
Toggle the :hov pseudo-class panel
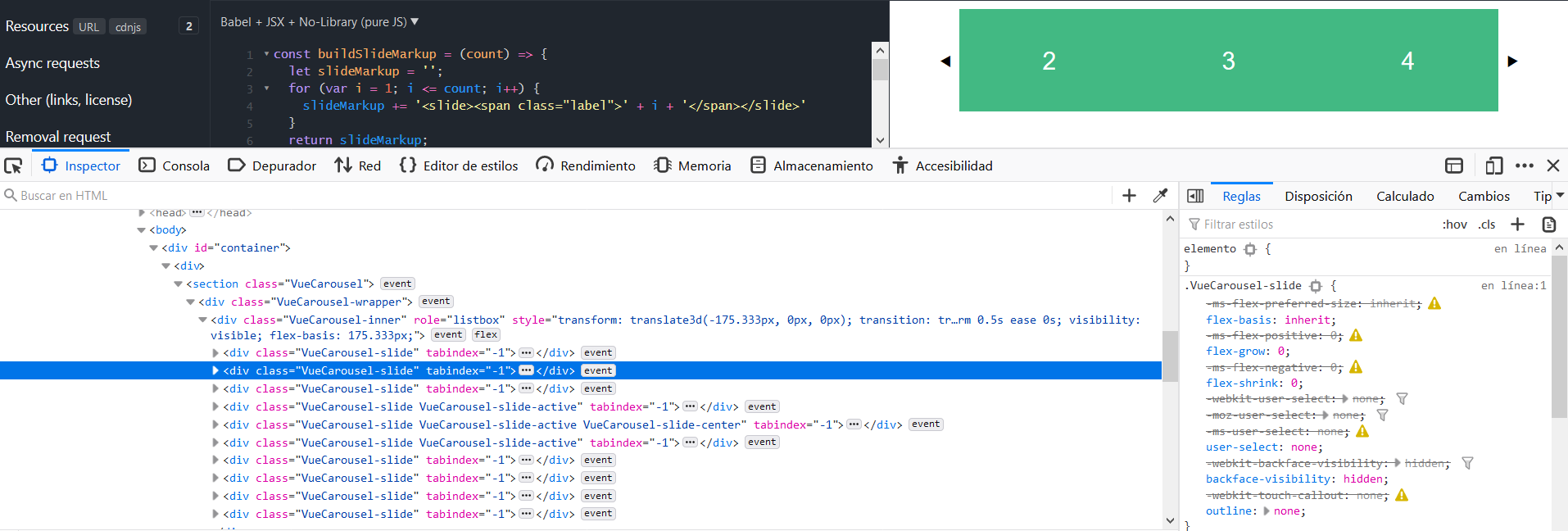tap(1455, 225)
